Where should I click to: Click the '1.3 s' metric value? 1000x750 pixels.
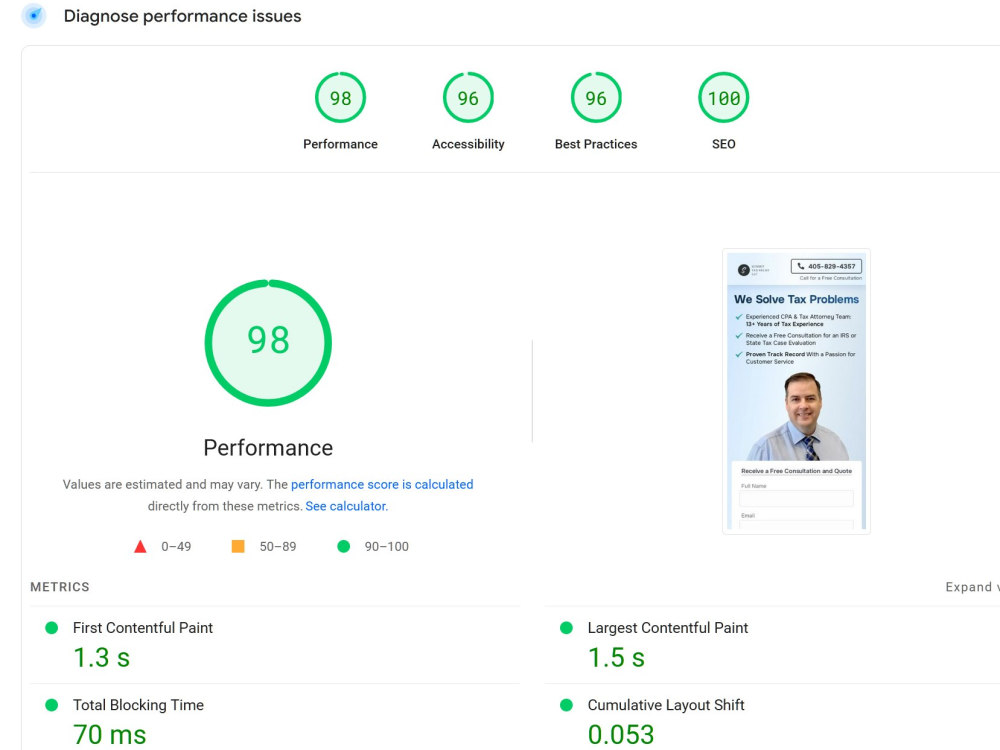click(101, 658)
